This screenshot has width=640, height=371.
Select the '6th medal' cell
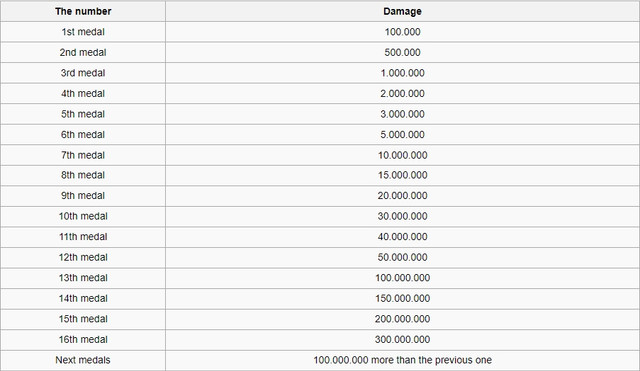coord(83,135)
